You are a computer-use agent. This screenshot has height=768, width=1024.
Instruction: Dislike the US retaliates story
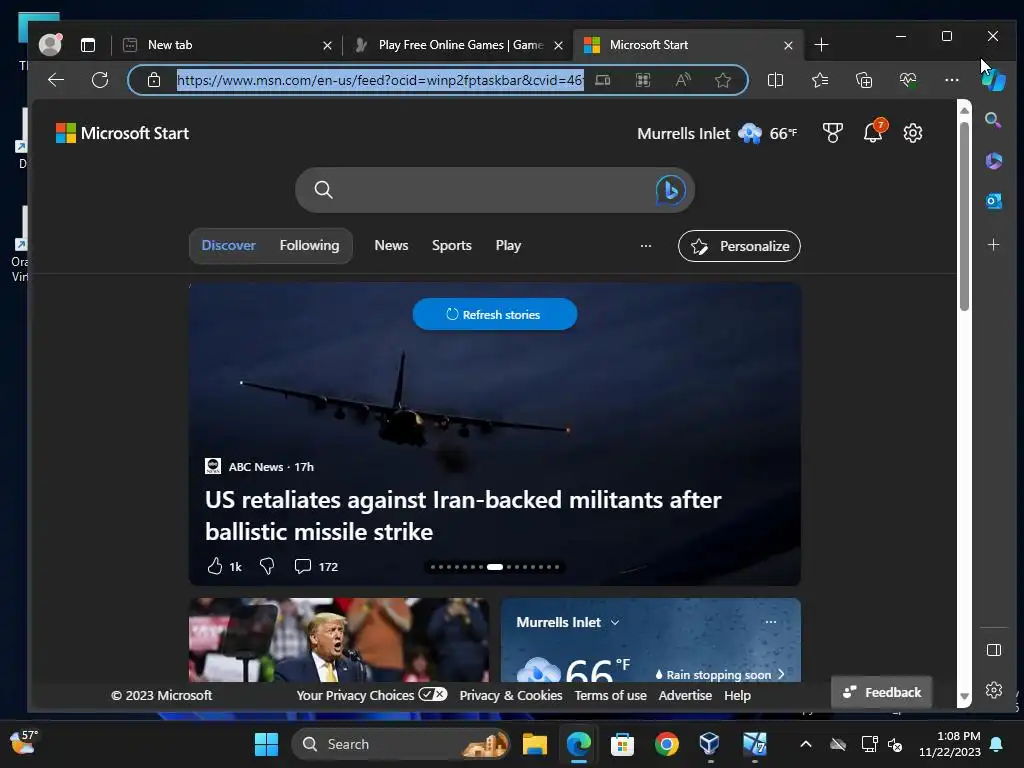[266, 566]
